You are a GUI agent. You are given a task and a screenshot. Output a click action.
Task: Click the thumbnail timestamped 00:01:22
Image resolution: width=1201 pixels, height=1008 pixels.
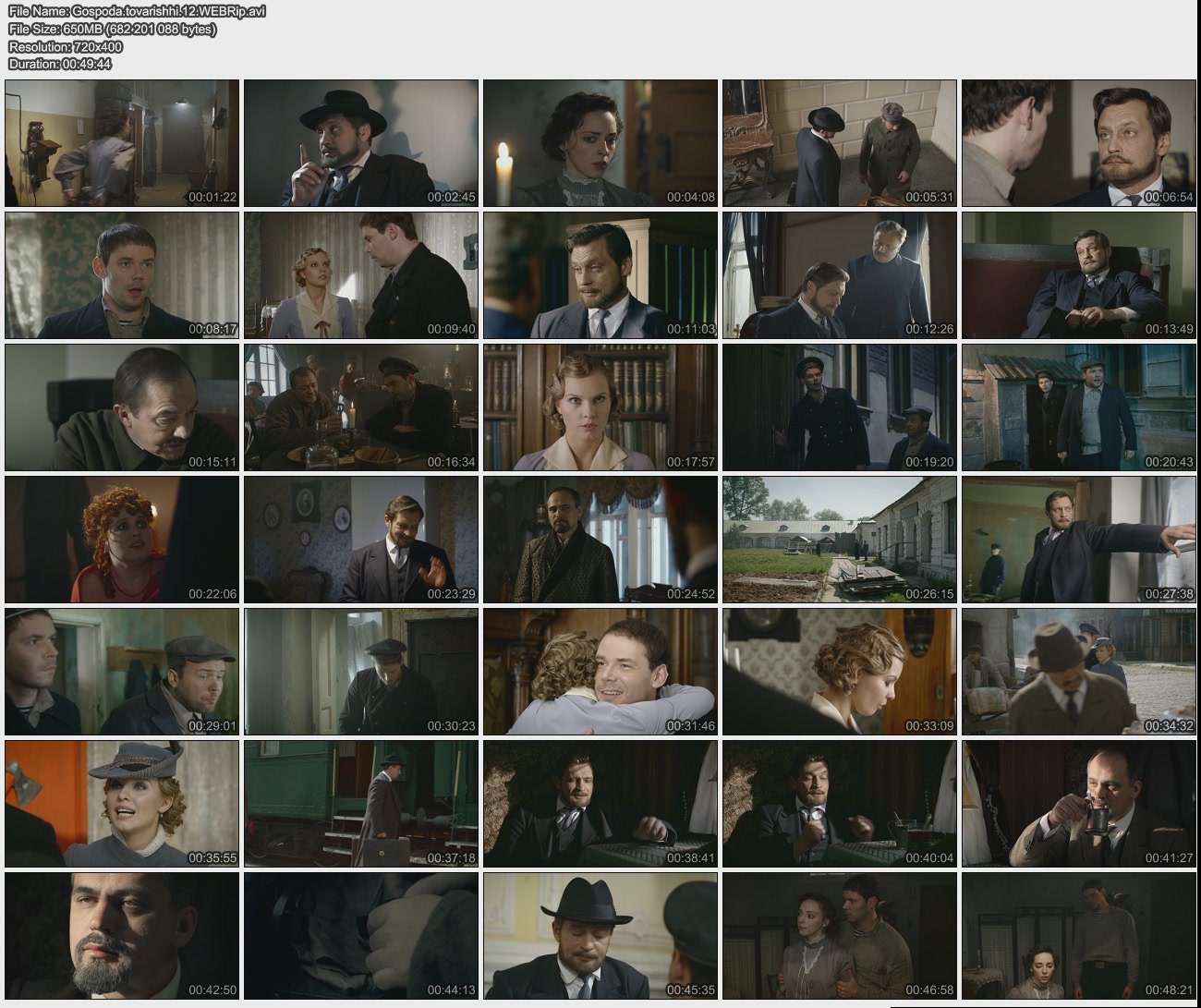tap(122, 143)
